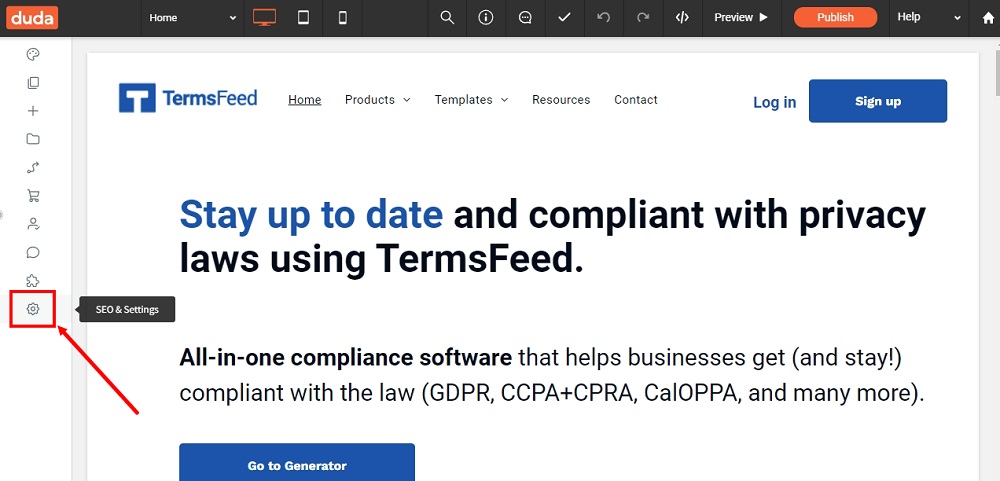Screen dimensions: 1000x481
Task: Open the Pages panel
Action: [33, 83]
